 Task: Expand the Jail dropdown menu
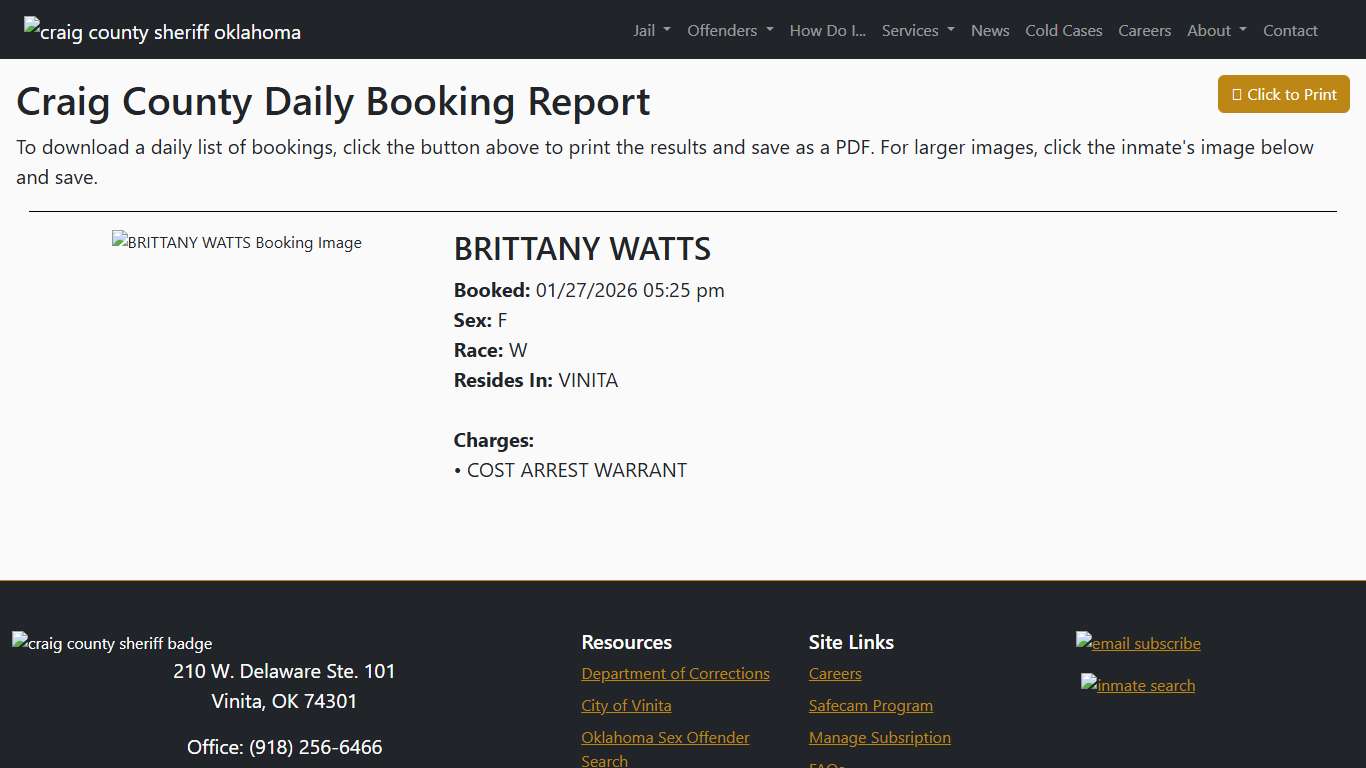coord(651,30)
